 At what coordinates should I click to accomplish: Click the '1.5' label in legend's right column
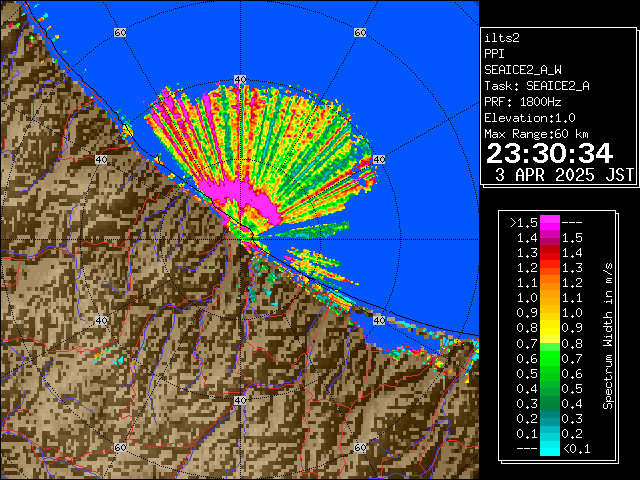[x=572, y=238]
